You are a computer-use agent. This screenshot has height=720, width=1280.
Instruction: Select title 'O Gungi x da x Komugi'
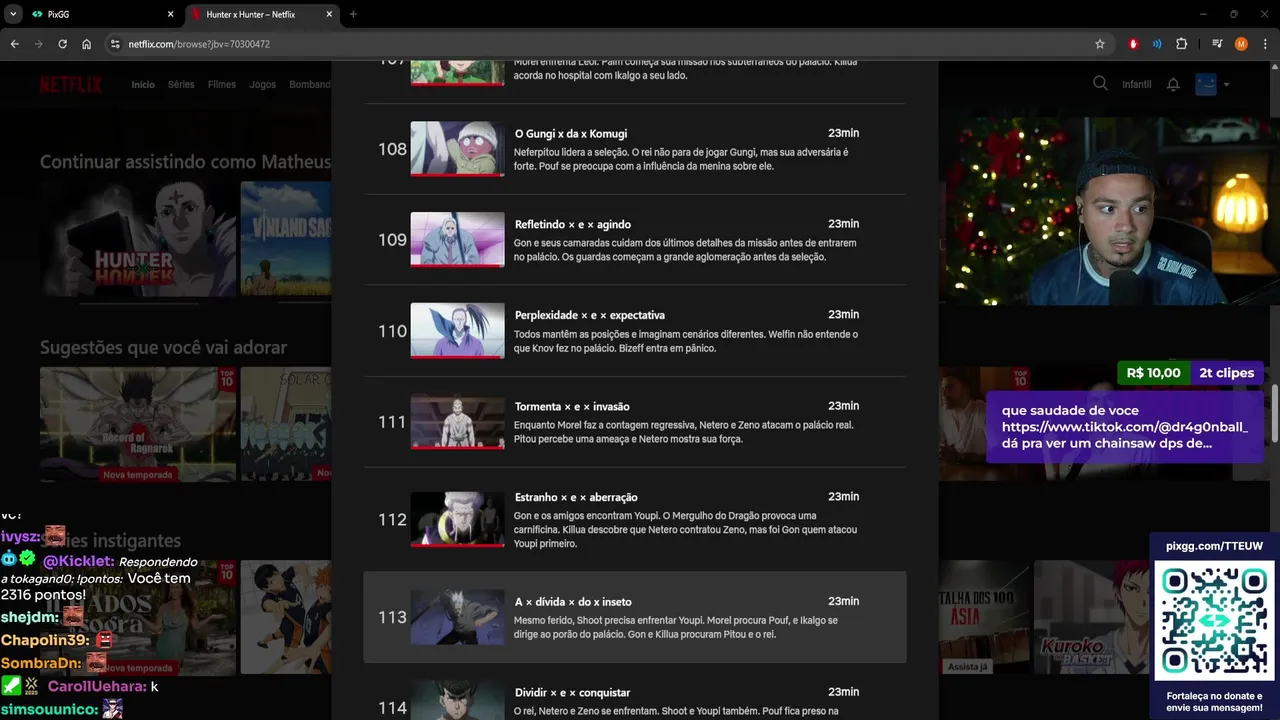point(571,134)
